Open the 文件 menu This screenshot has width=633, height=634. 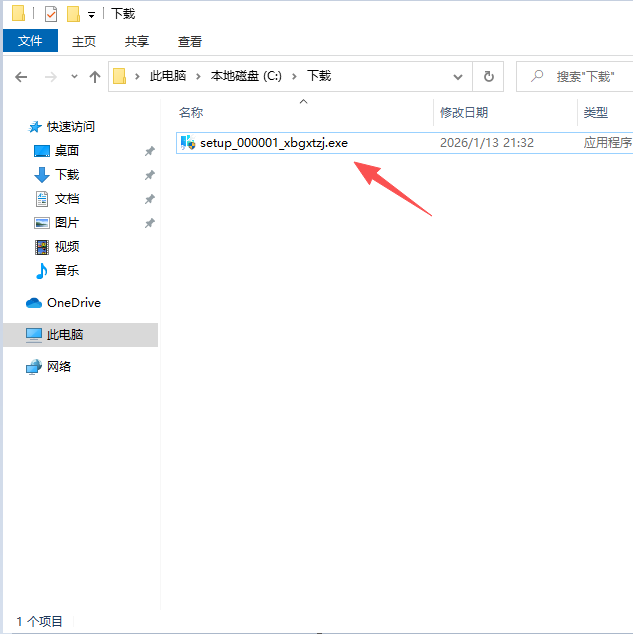[30, 41]
